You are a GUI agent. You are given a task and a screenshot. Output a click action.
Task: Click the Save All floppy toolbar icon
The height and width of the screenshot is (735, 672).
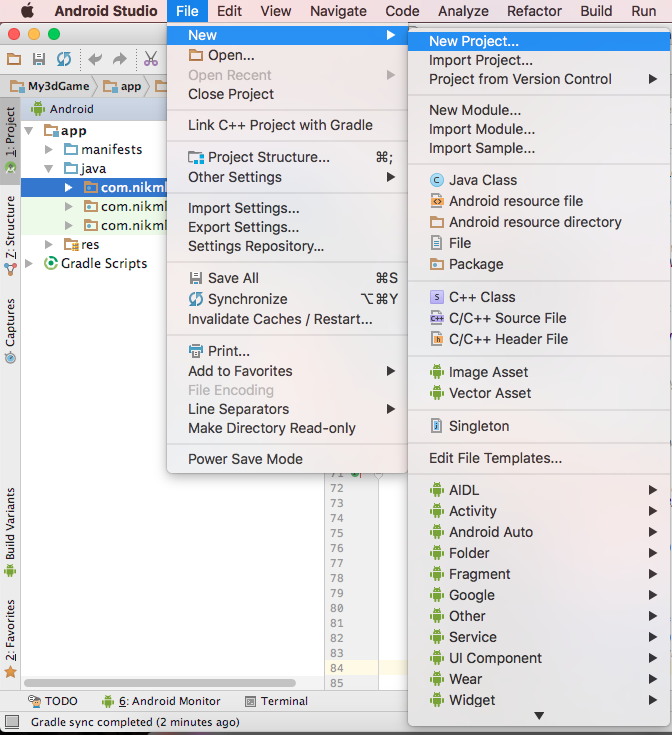(39, 59)
